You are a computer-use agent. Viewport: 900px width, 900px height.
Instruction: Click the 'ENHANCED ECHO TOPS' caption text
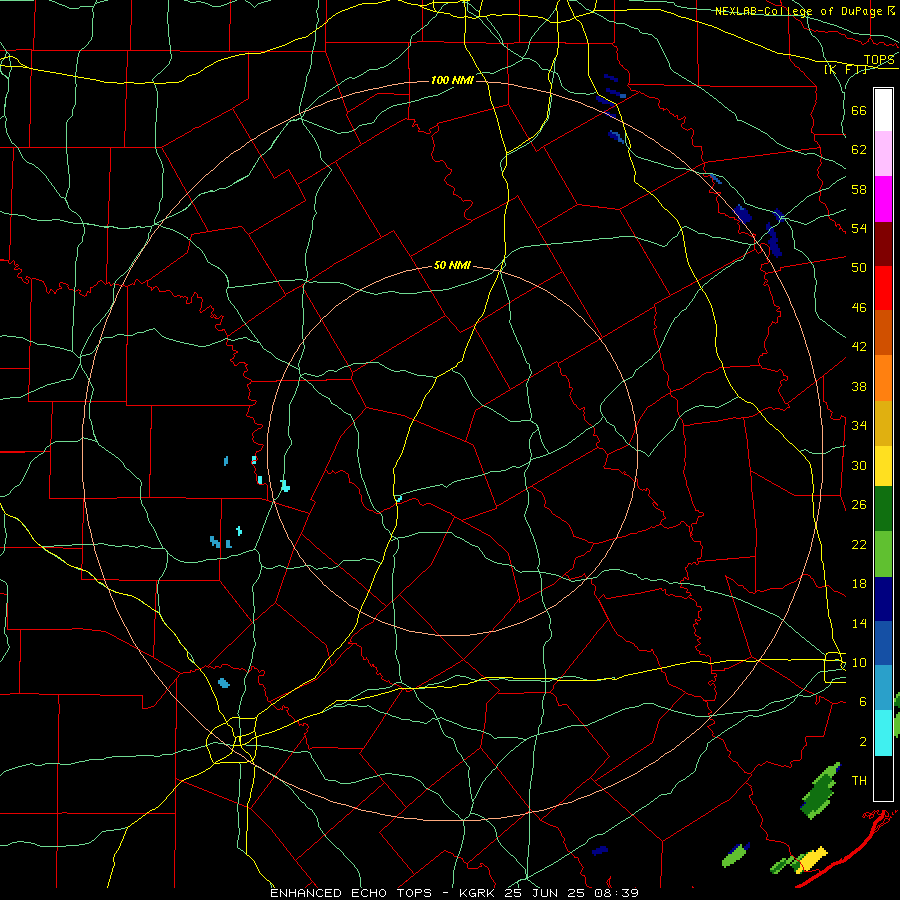pos(350,893)
